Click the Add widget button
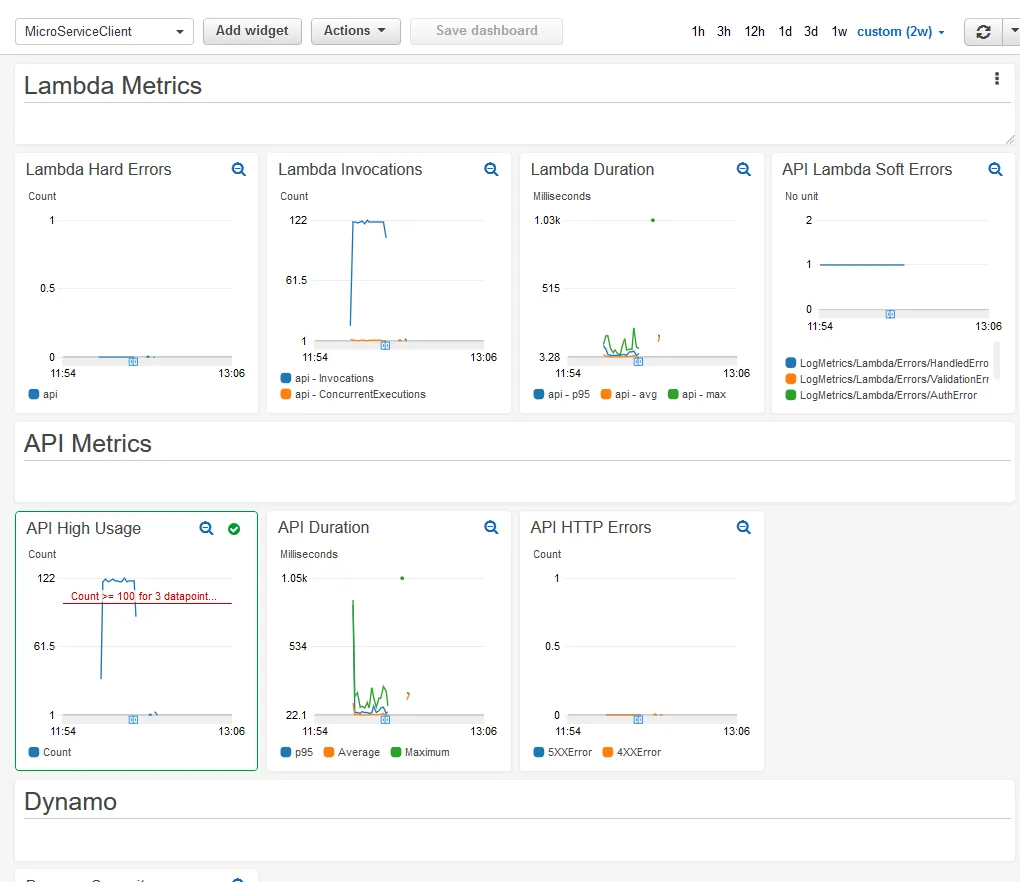 tap(252, 31)
